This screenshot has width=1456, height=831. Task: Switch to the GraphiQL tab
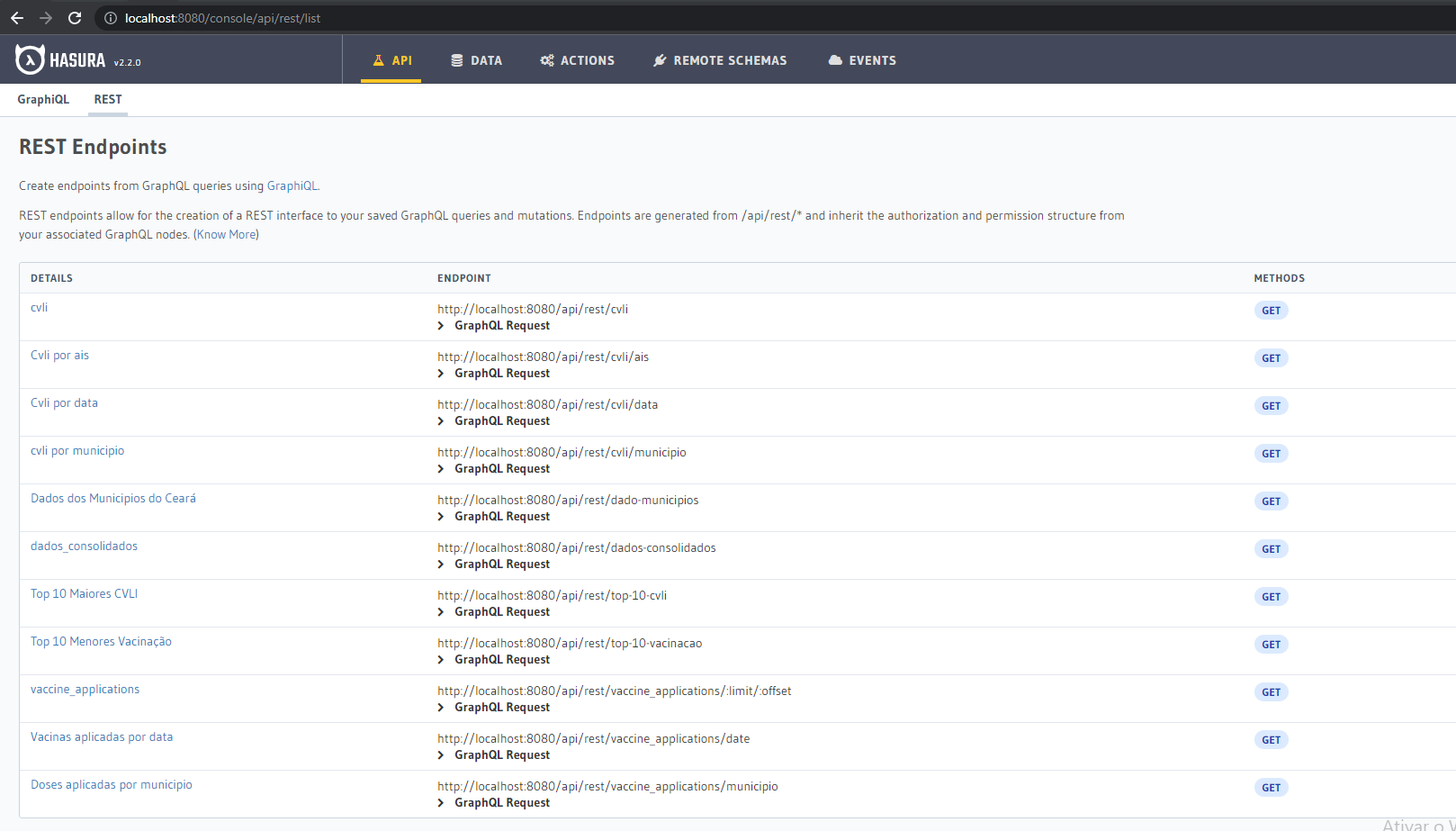(43, 99)
